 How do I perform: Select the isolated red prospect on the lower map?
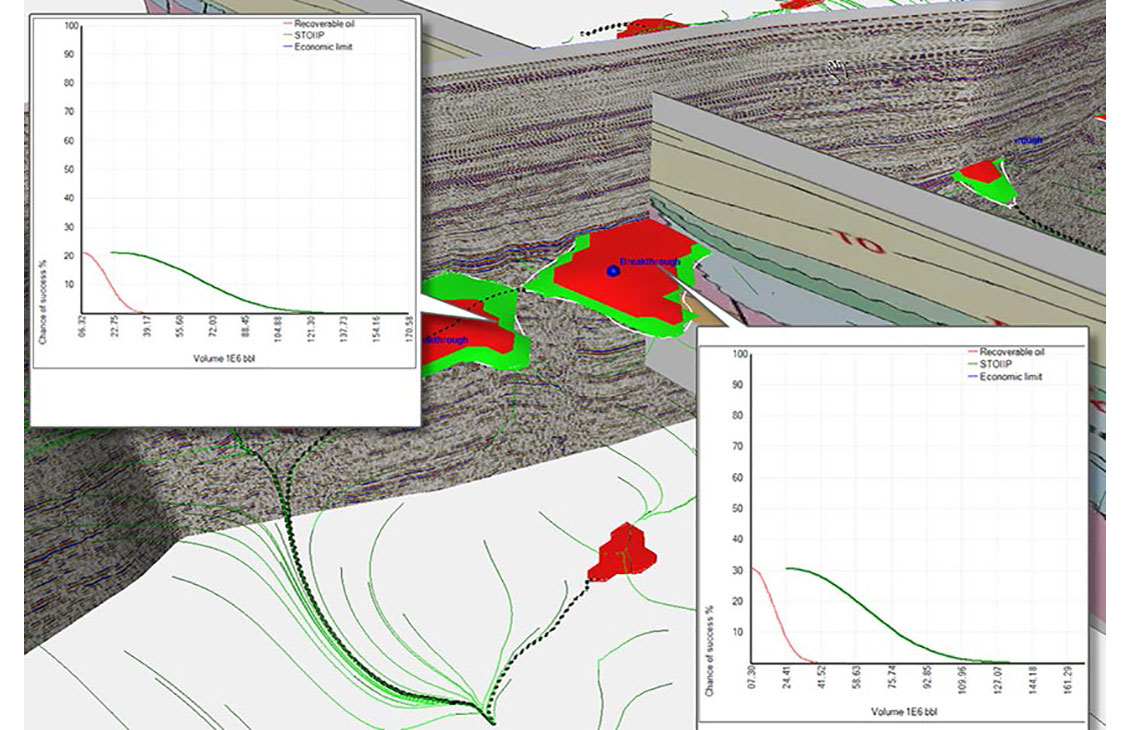point(623,553)
